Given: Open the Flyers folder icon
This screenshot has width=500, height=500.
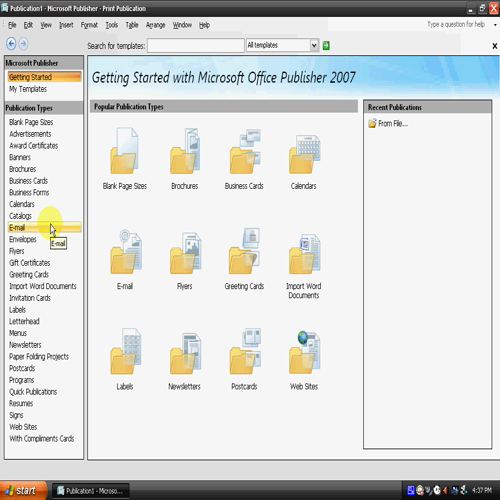Looking at the screenshot, I should click(x=185, y=253).
